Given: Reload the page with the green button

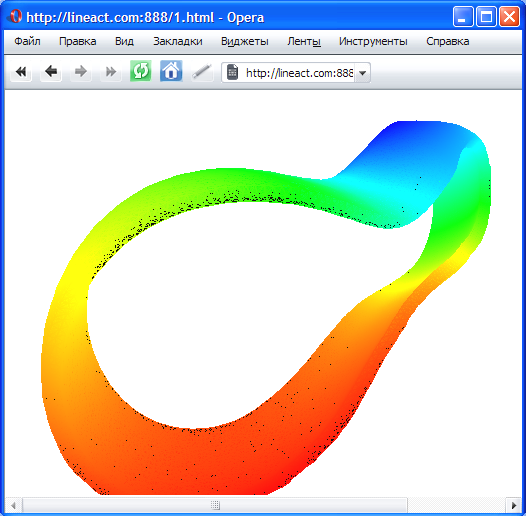Looking at the screenshot, I should 141,71.
